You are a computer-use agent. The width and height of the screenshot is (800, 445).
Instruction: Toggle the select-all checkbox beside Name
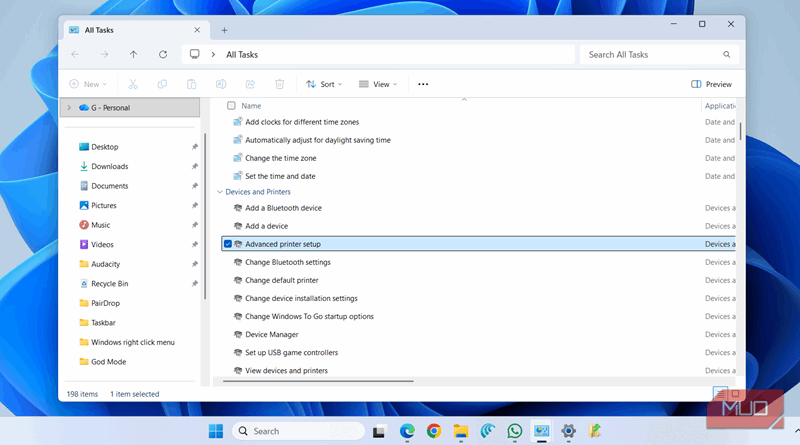[232, 105]
